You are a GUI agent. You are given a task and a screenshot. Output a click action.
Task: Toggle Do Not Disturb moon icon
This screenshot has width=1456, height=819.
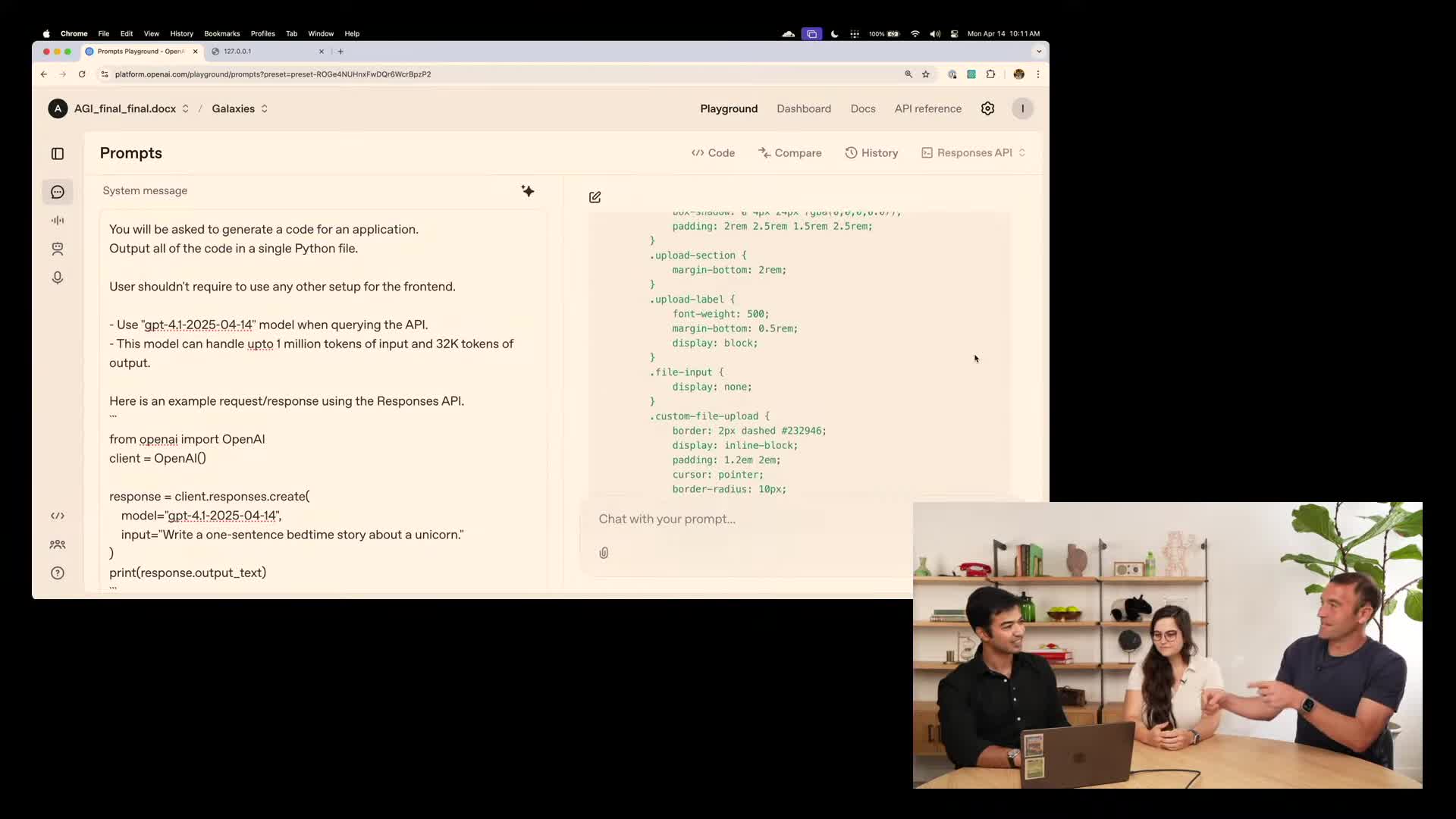pyautogui.click(x=835, y=34)
